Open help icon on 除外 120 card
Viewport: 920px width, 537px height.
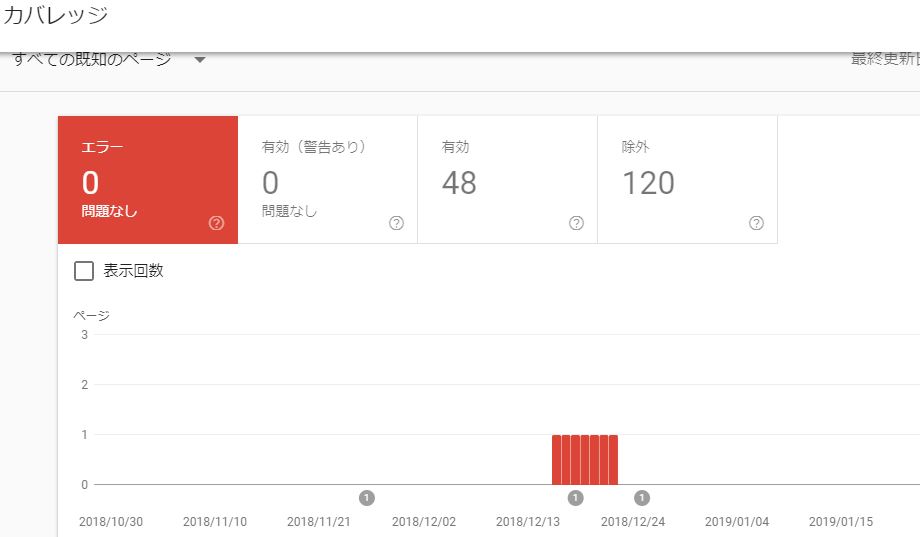click(x=756, y=223)
